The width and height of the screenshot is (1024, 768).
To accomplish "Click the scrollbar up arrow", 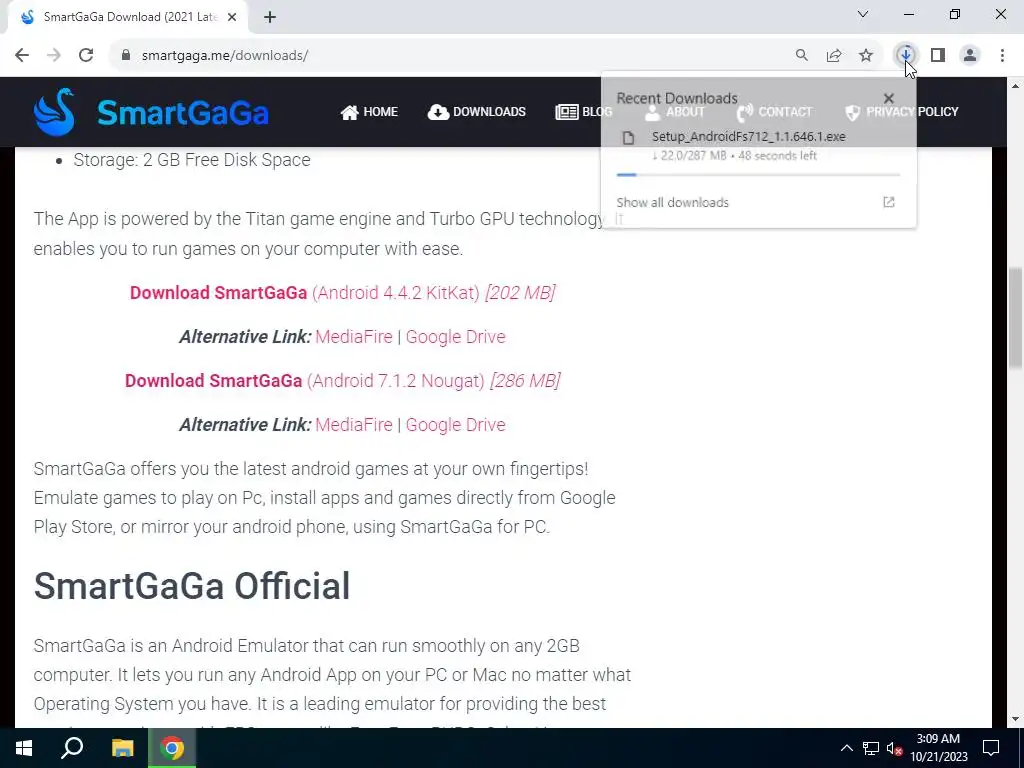I will coord(1016,86).
